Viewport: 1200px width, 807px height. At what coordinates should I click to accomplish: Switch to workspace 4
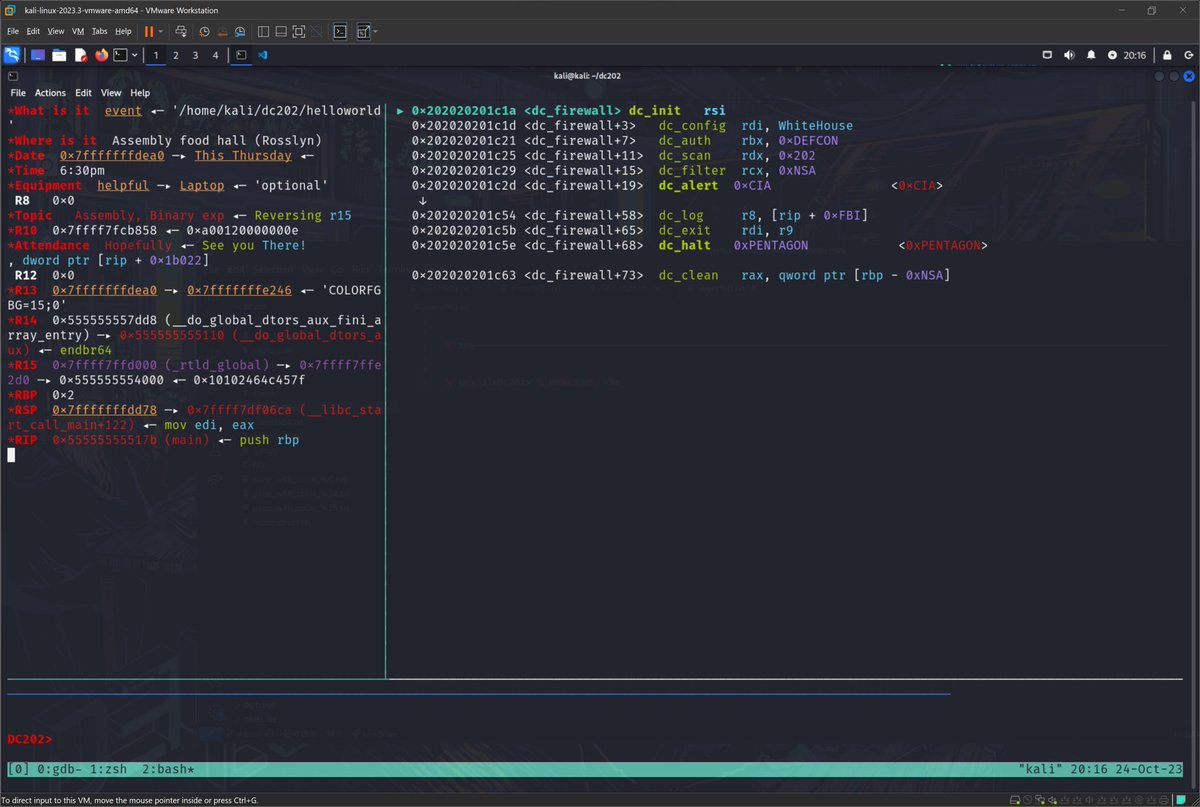coord(215,55)
